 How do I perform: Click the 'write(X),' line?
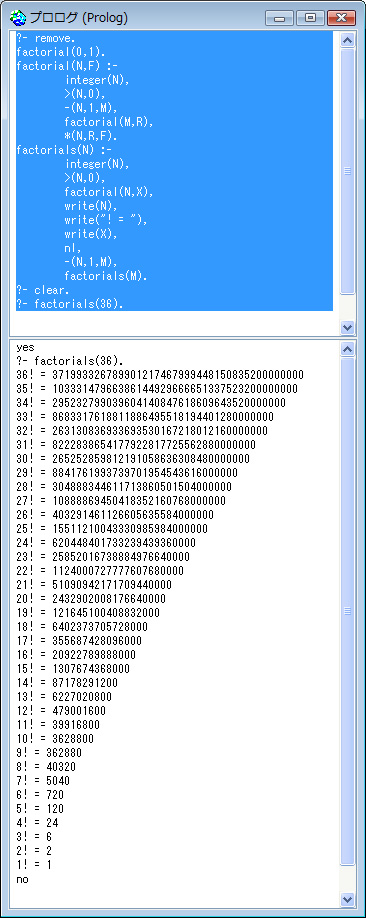(x=91, y=234)
